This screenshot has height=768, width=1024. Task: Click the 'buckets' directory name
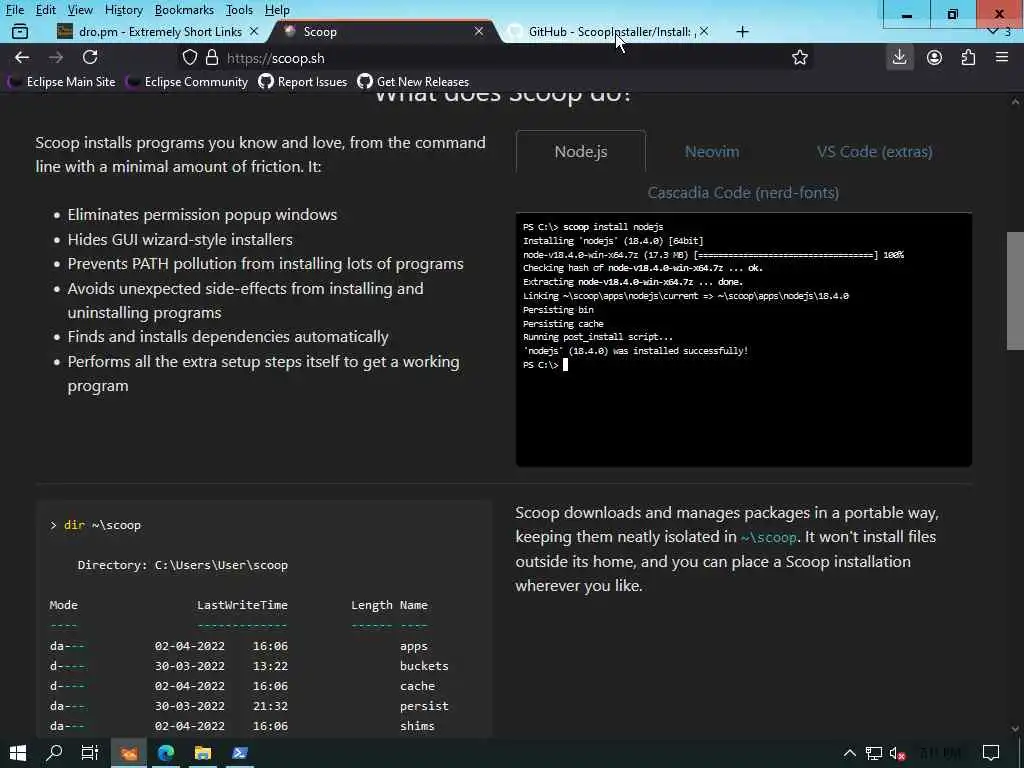click(424, 666)
